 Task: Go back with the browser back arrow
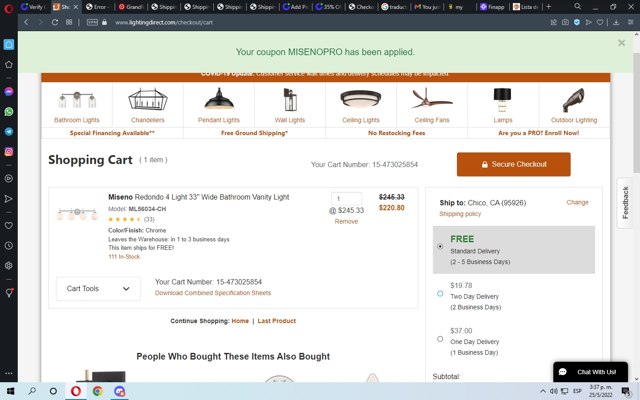tap(27, 22)
